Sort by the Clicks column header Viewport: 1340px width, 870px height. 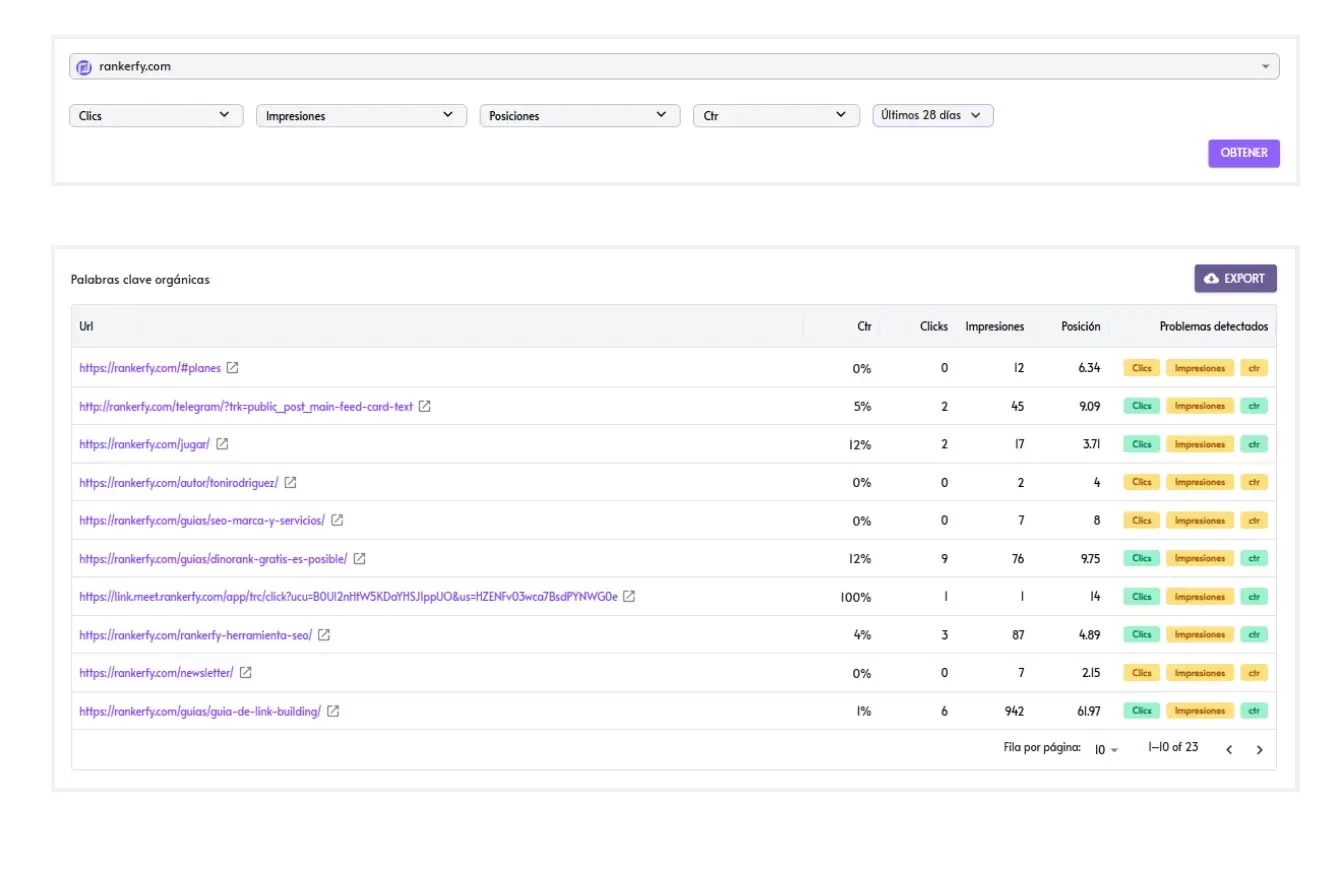[x=934, y=326]
